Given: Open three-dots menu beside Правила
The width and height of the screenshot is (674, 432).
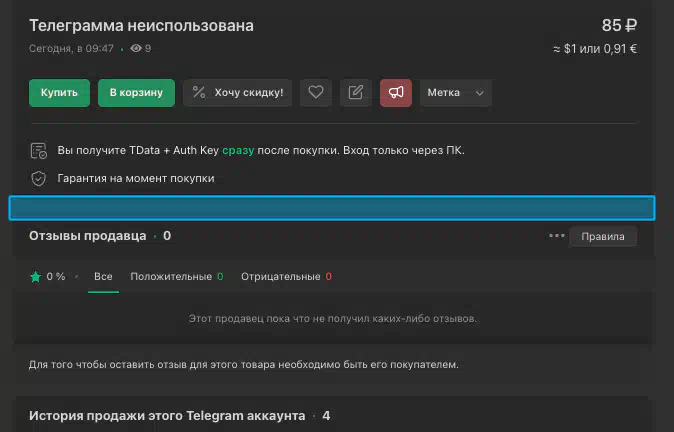Looking at the screenshot, I should point(557,236).
